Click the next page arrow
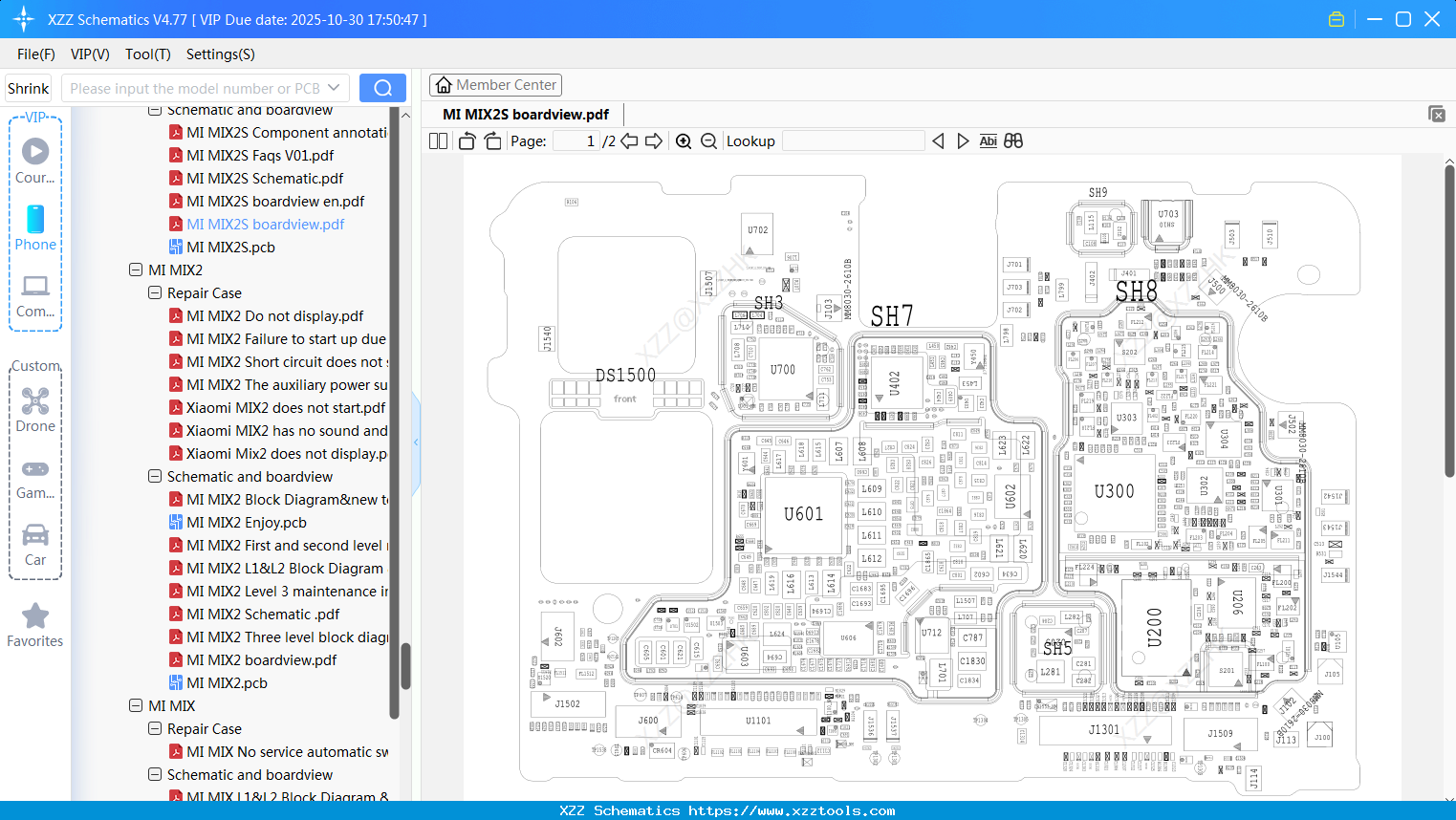 [656, 140]
